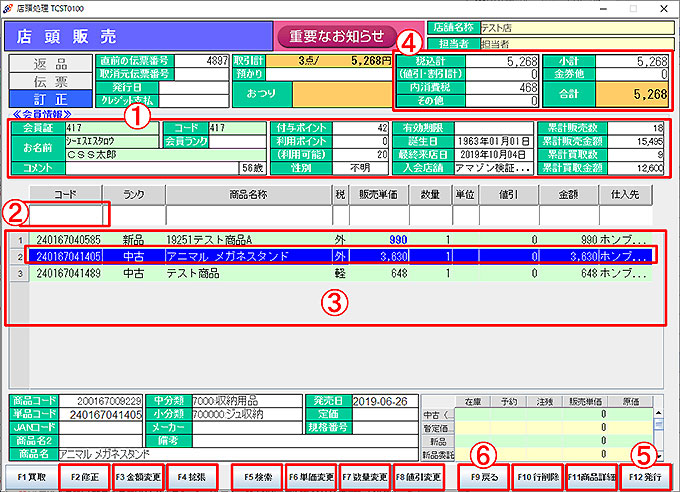Screen dimensions: 680x492
Task: Click F6 単価変更 button
Action: click(x=311, y=478)
